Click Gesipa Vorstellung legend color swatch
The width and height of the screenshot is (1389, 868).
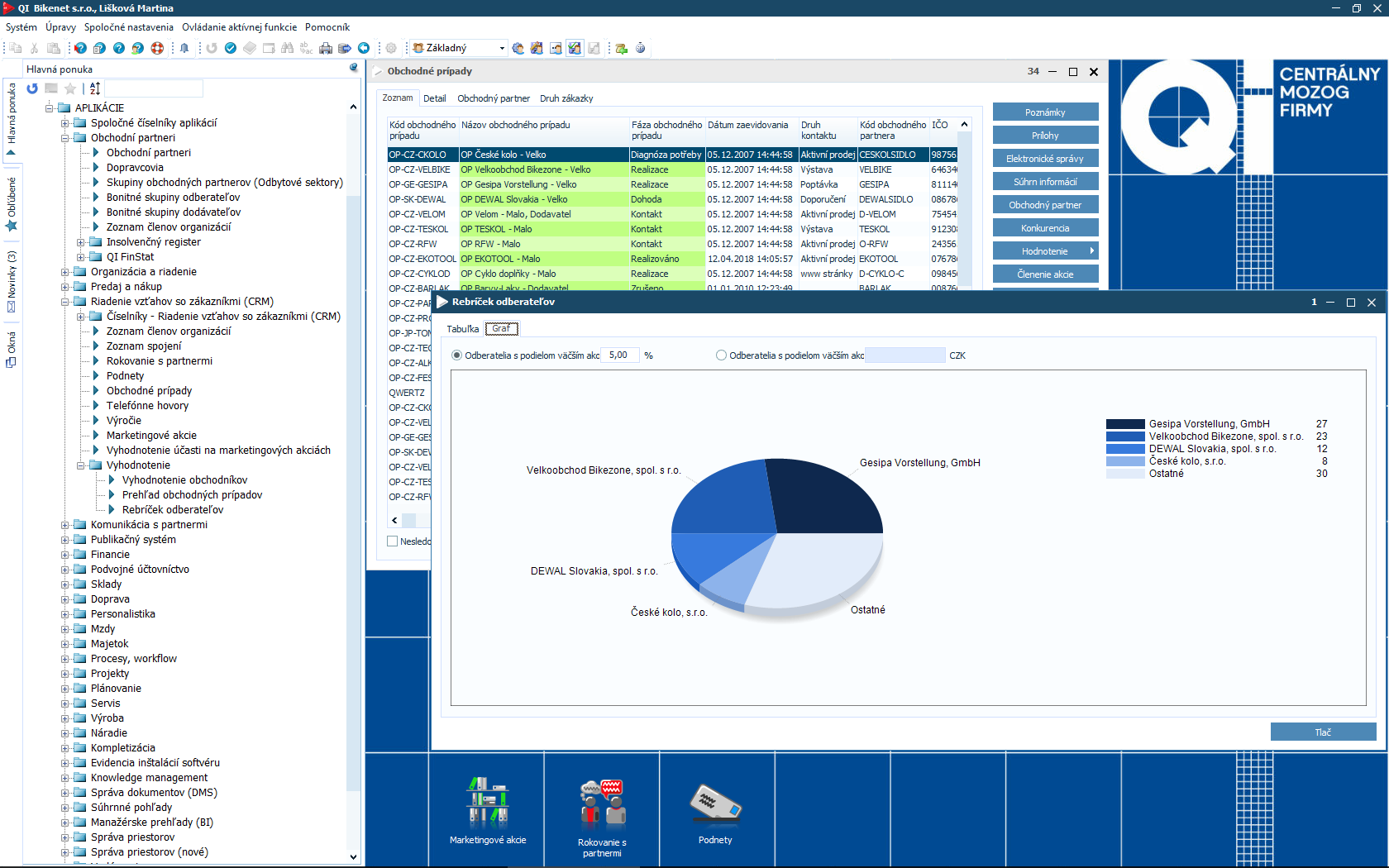pos(1124,424)
